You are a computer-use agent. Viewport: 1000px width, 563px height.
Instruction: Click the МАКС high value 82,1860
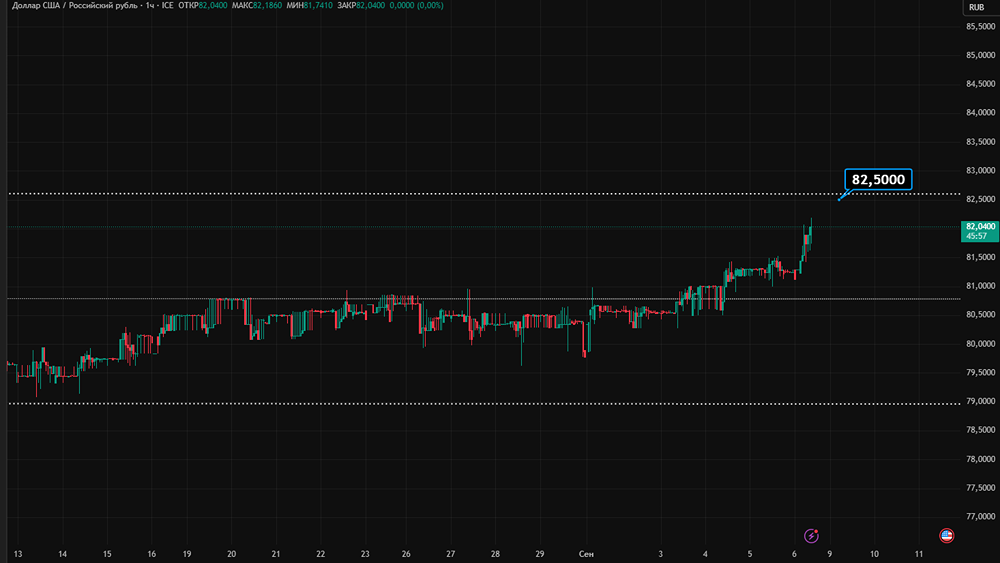(x=267, y=5)
